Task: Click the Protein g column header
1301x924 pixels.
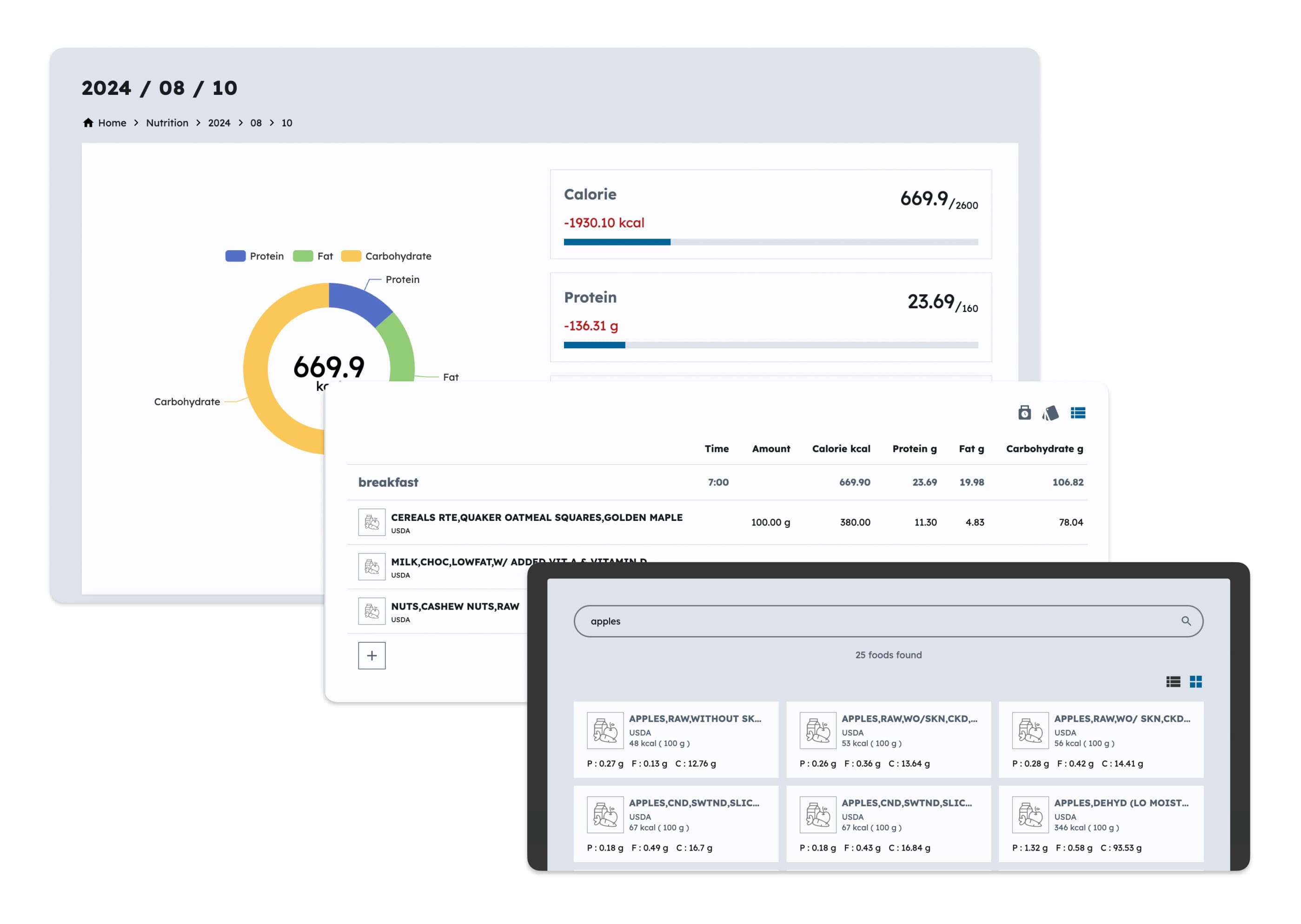Action: tap(914, 448)
